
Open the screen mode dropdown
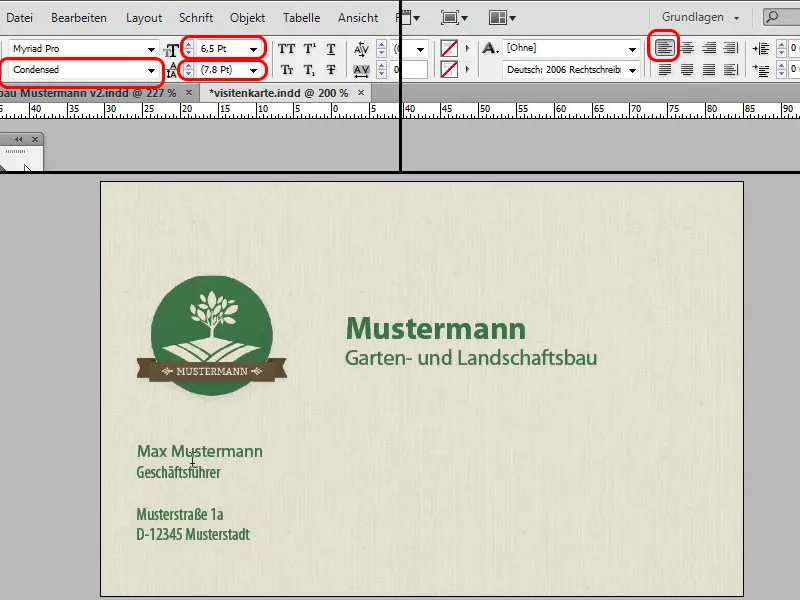point(464,18)
